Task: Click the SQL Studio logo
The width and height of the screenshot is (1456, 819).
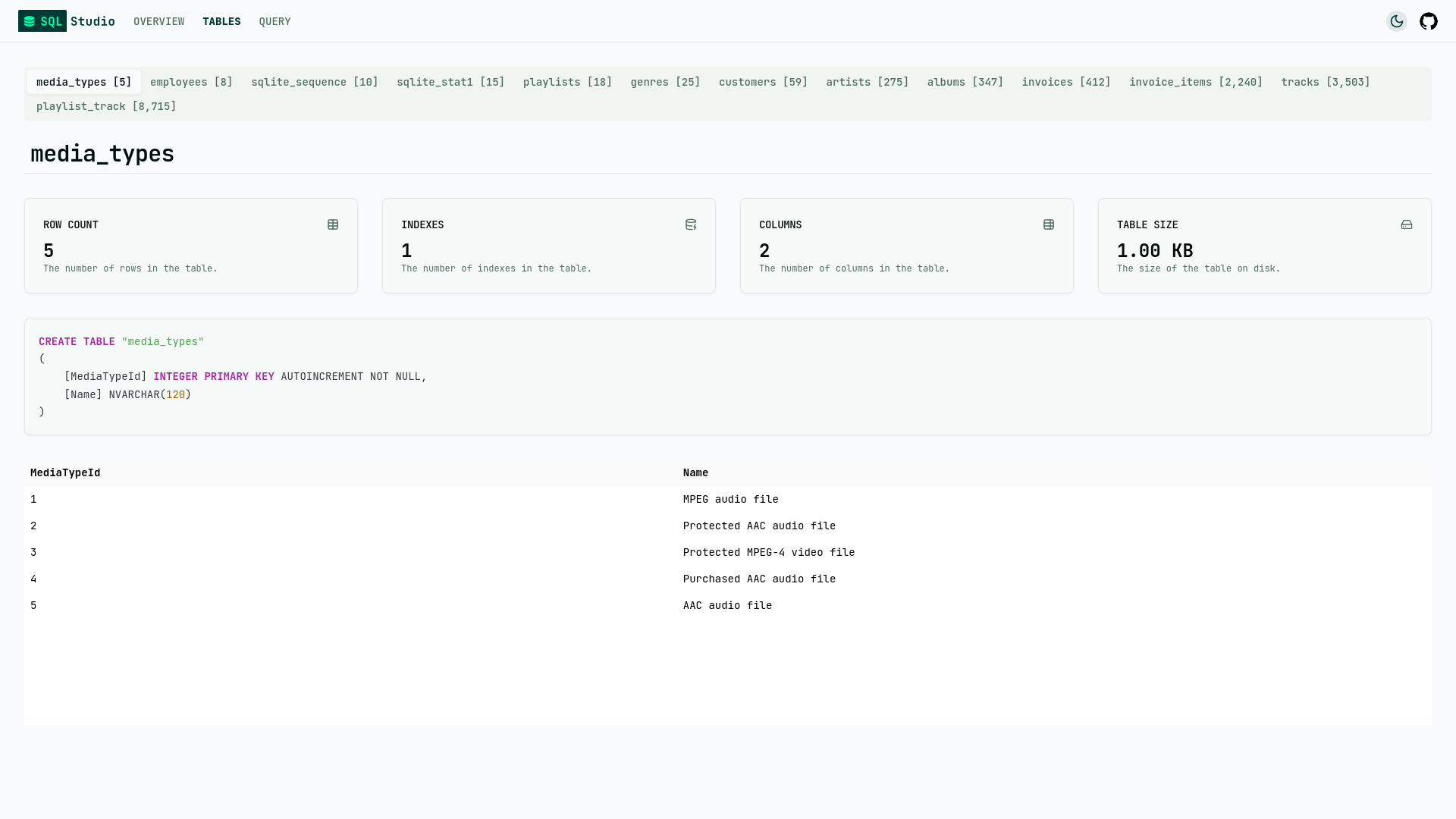Action: (67, 21)
